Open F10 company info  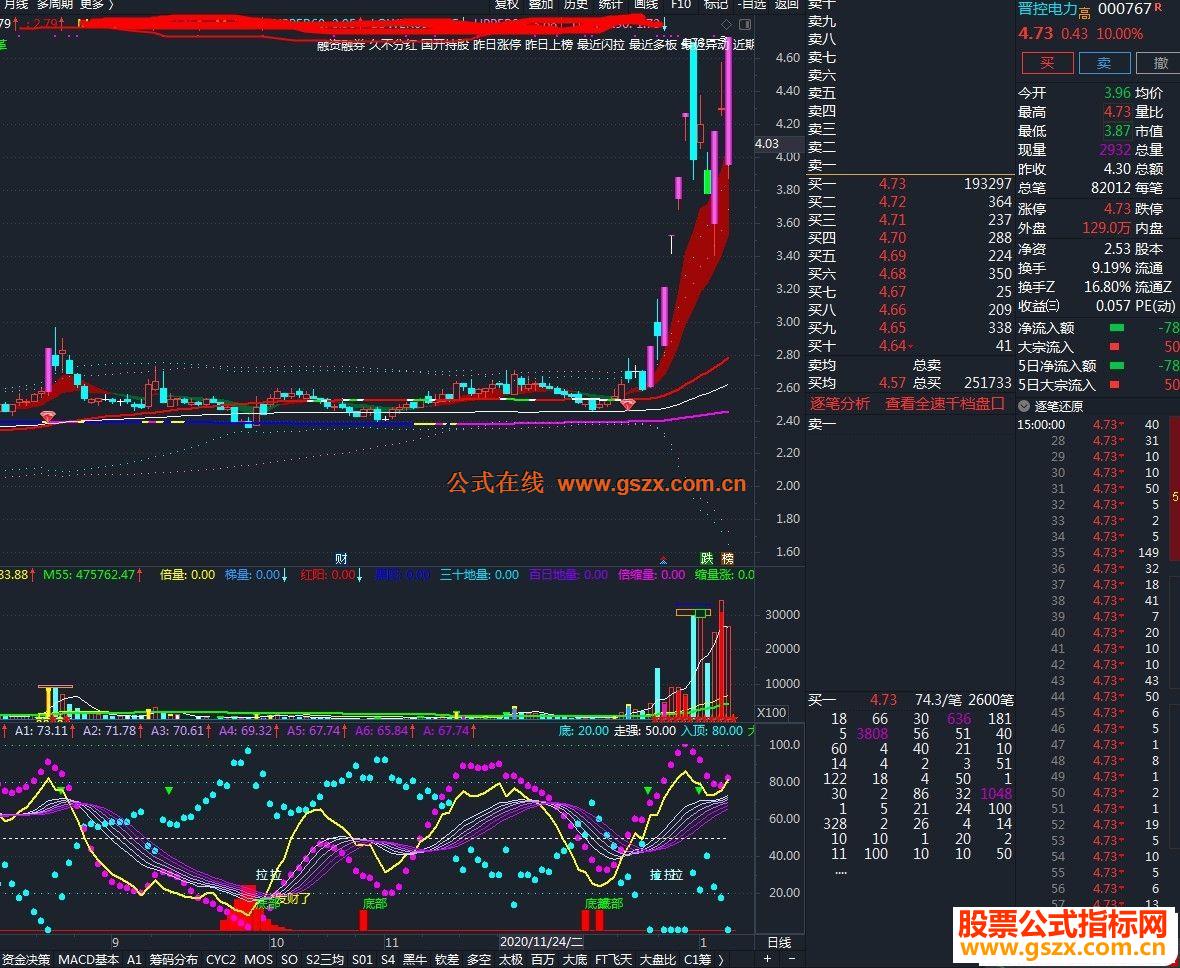coord(680,5)
